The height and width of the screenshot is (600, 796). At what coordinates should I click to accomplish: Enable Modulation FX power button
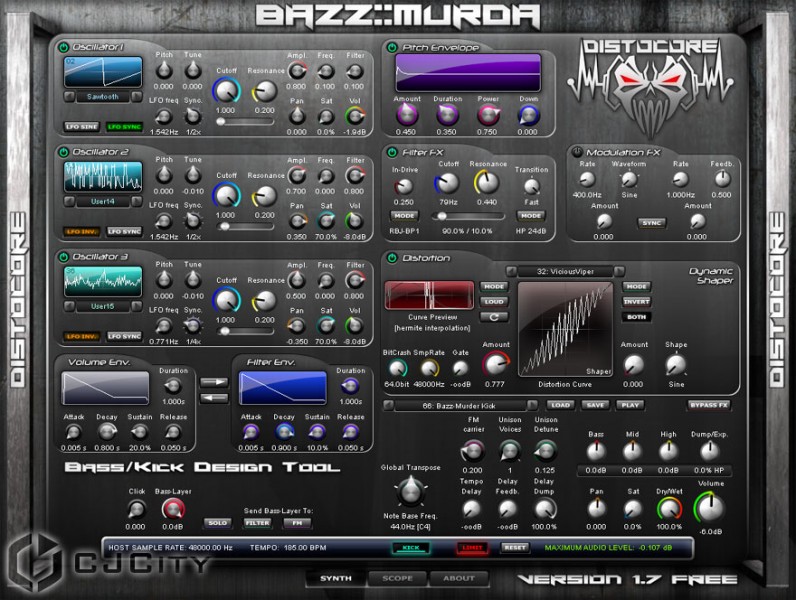(577, 152)
